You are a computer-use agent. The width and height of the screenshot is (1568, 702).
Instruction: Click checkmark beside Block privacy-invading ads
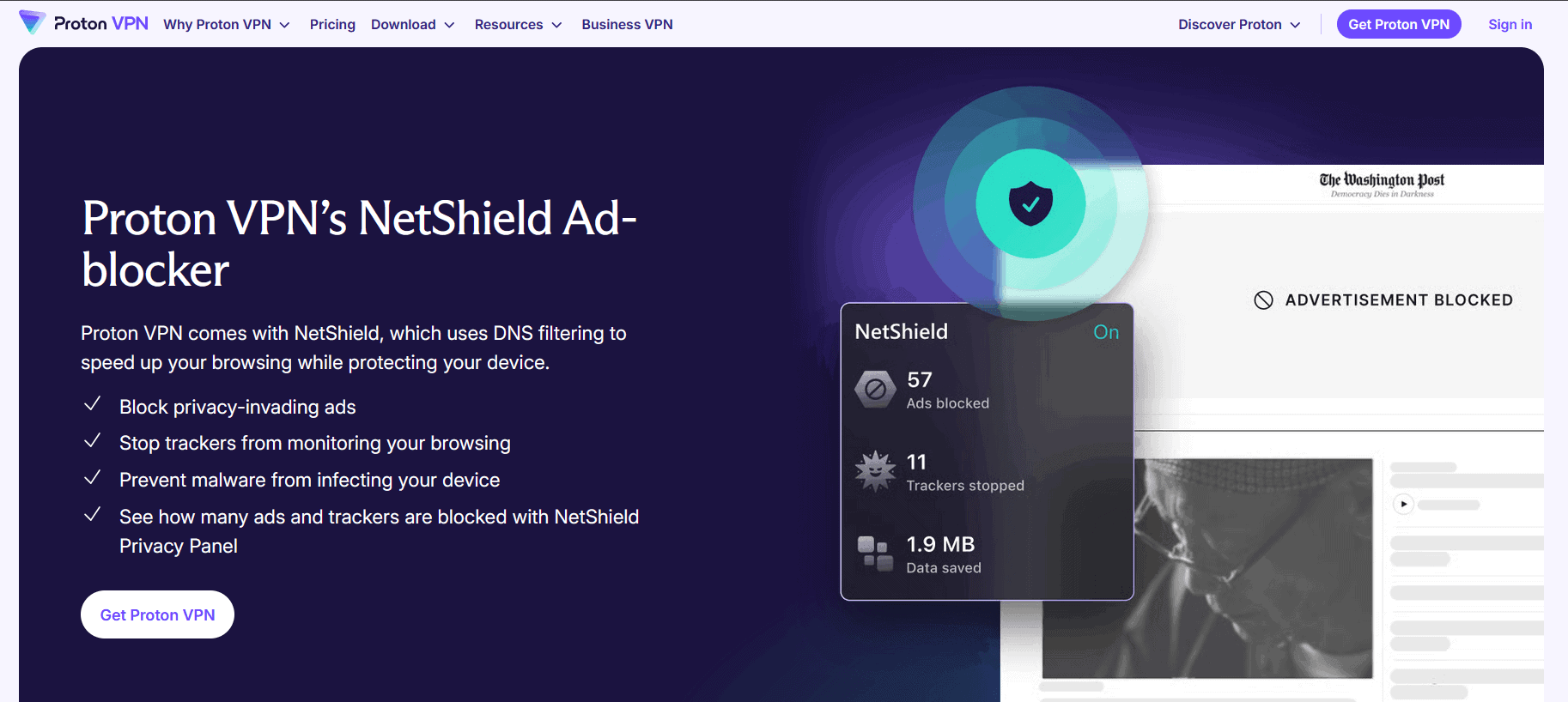[x=93, y=404]
